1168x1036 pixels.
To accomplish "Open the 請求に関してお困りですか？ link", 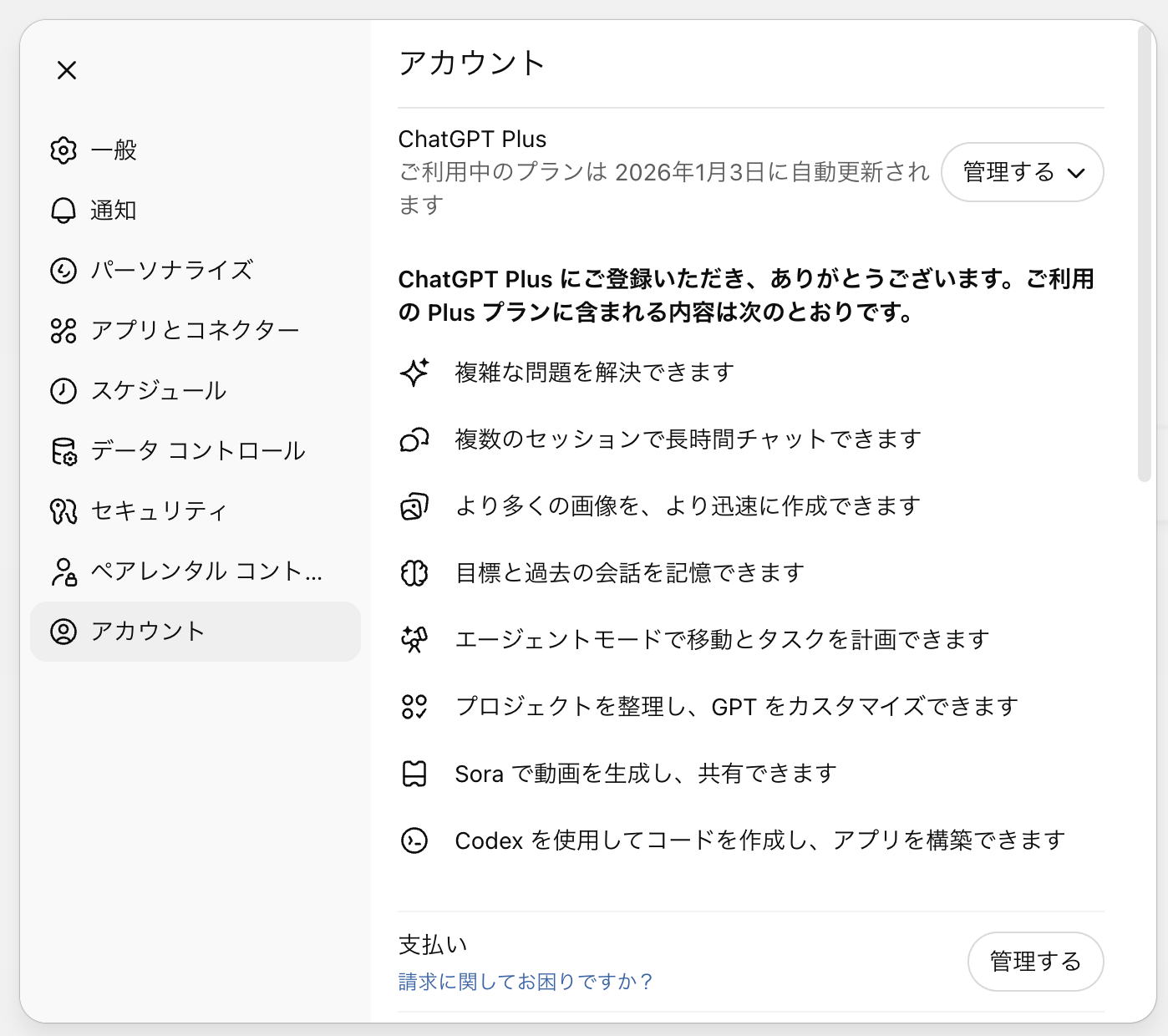I will 526,982.
